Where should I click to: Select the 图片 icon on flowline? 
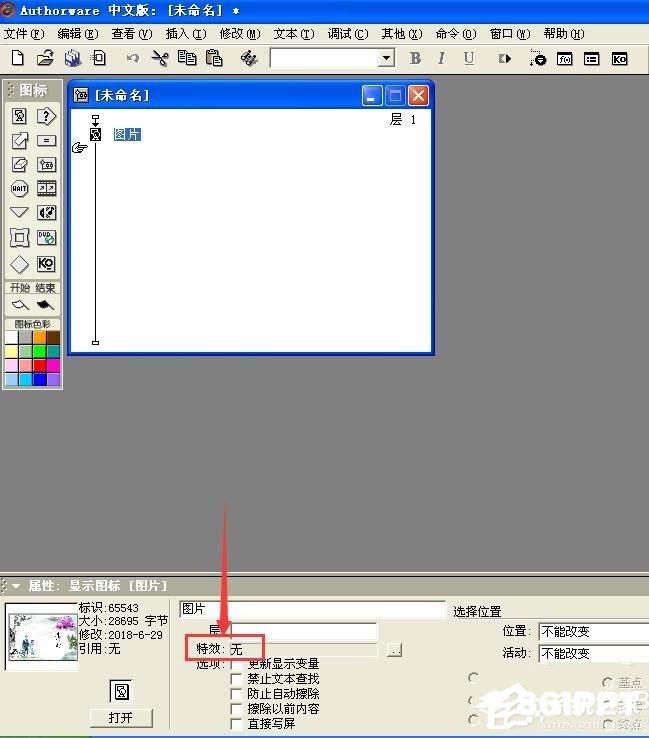[x=96, y=135]
